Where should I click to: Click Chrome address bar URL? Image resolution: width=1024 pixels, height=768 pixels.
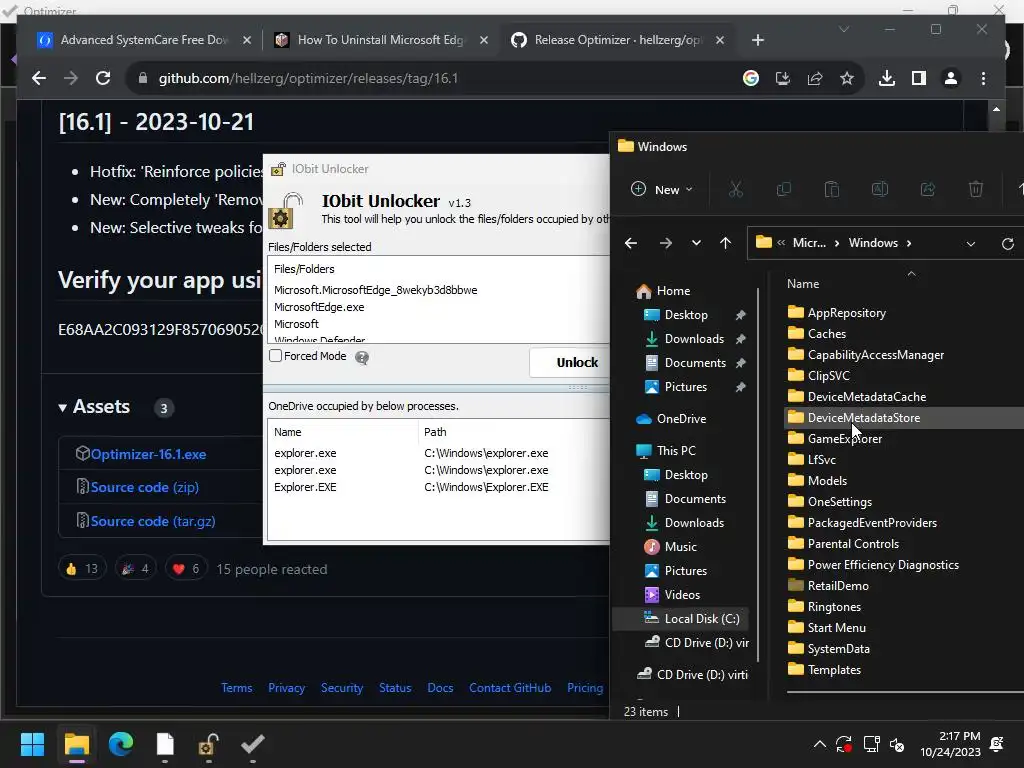click(x=308, y=78)
